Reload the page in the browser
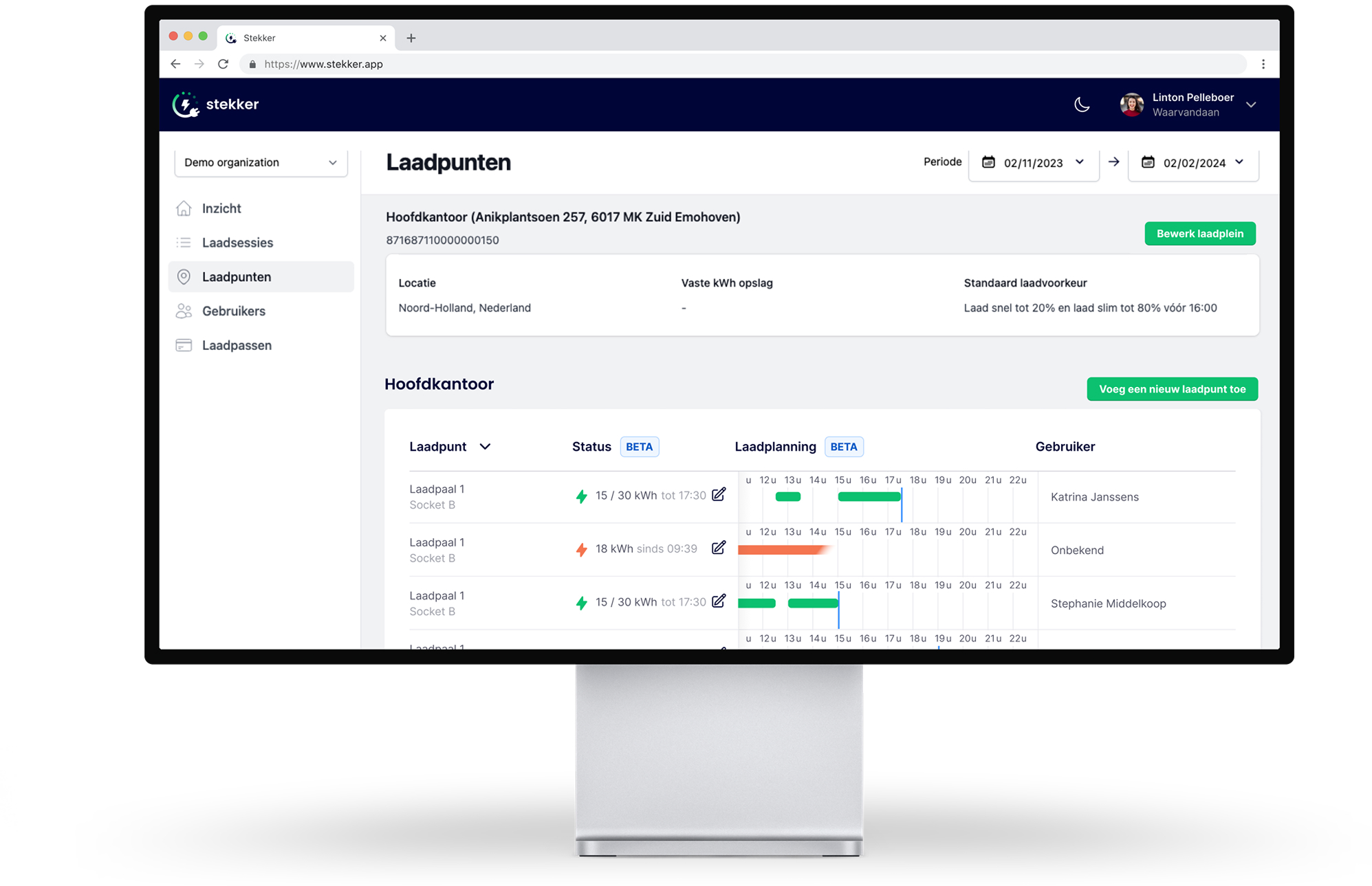This screenshot has width=1372, height=886. pyautogui.click(x=223, y=64)
